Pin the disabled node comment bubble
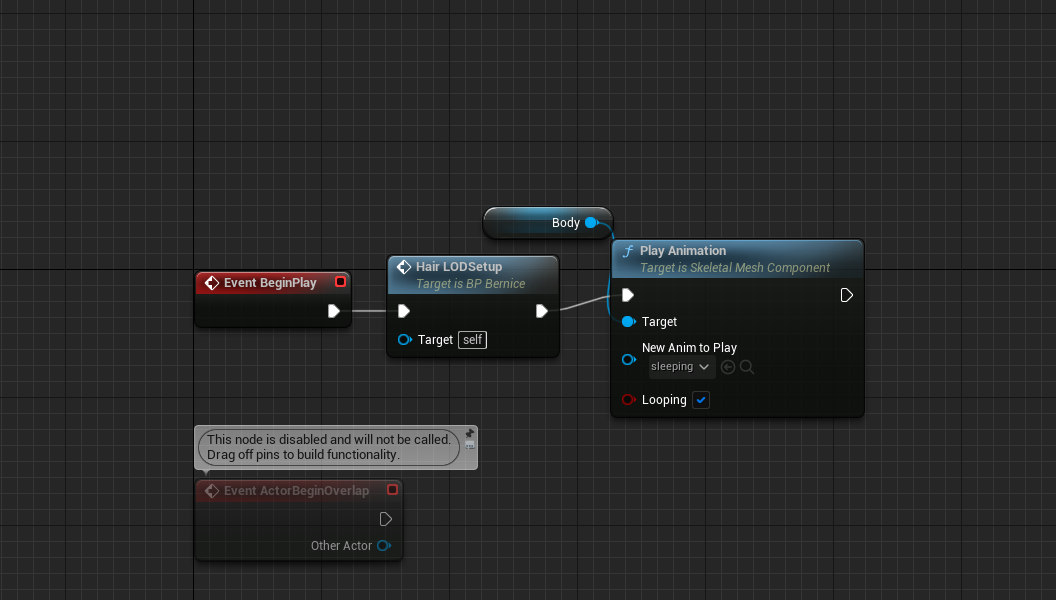Viewport: 1056px width, 600px height. click(x=470, y=433)
